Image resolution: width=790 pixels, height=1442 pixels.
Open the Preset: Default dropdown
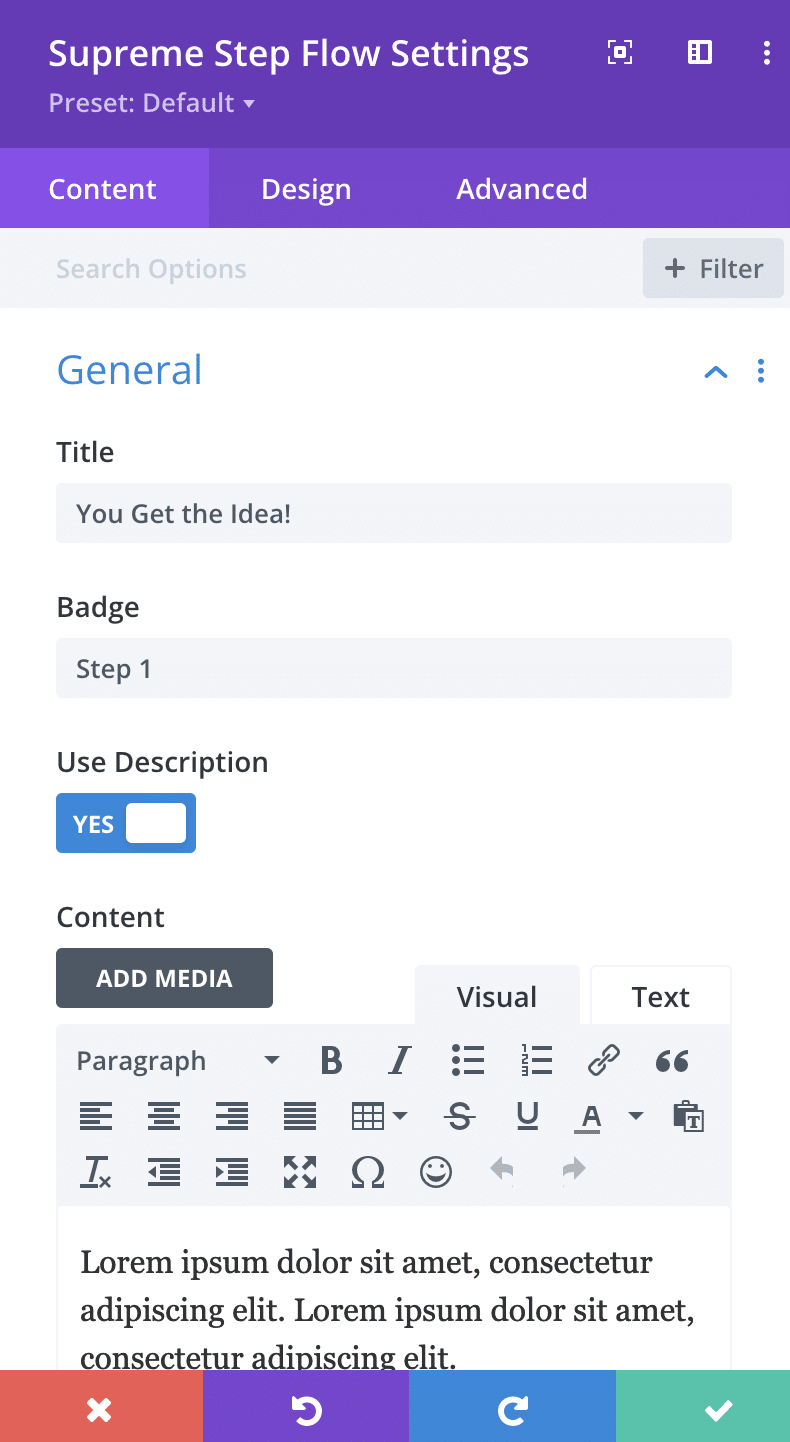(152, 103)
